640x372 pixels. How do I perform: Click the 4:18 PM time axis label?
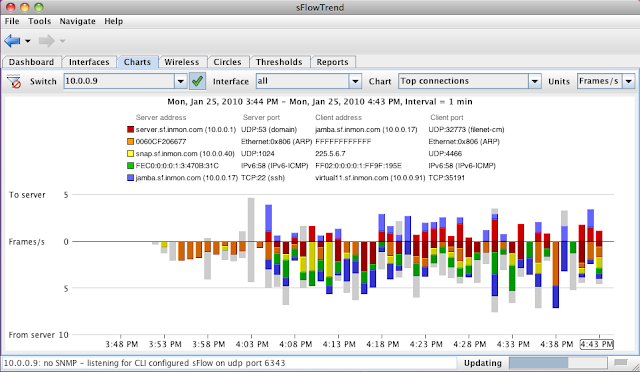tap(382, 344)
